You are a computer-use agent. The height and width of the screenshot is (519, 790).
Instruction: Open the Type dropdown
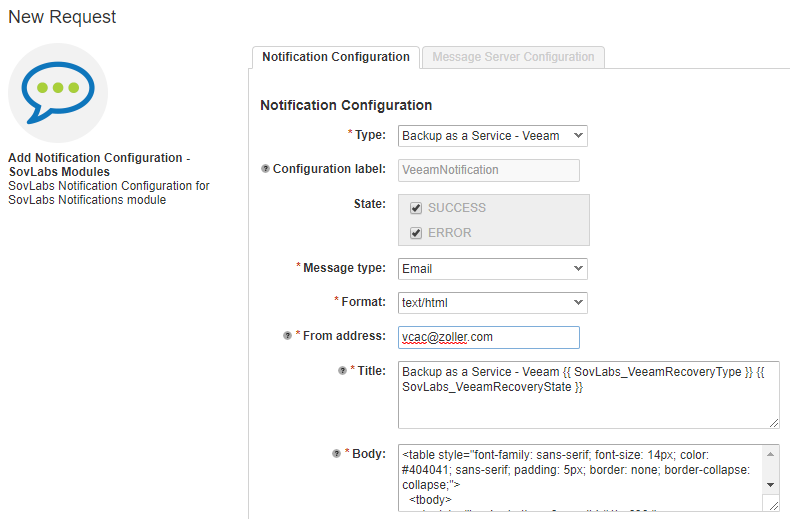(x=492, y=136)
